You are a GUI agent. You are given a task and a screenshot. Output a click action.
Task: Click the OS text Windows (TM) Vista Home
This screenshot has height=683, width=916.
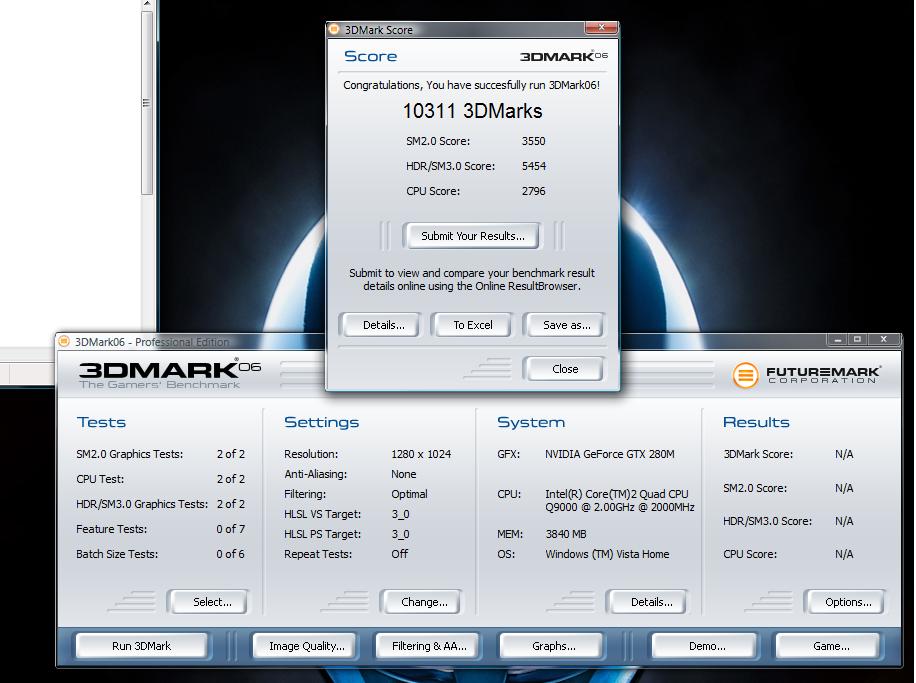[x=607, y=554]
